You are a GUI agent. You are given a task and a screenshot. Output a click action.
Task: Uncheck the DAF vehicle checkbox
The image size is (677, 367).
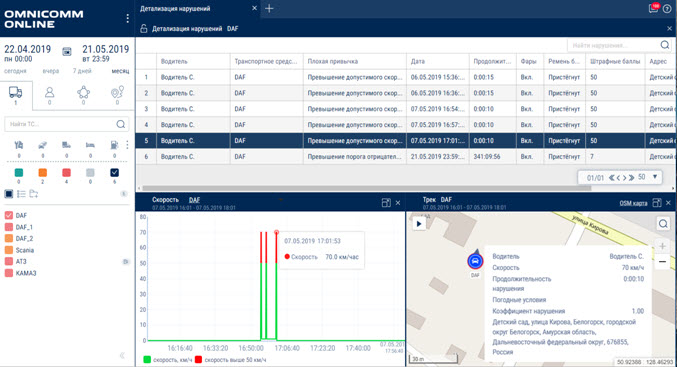(9, 215)
